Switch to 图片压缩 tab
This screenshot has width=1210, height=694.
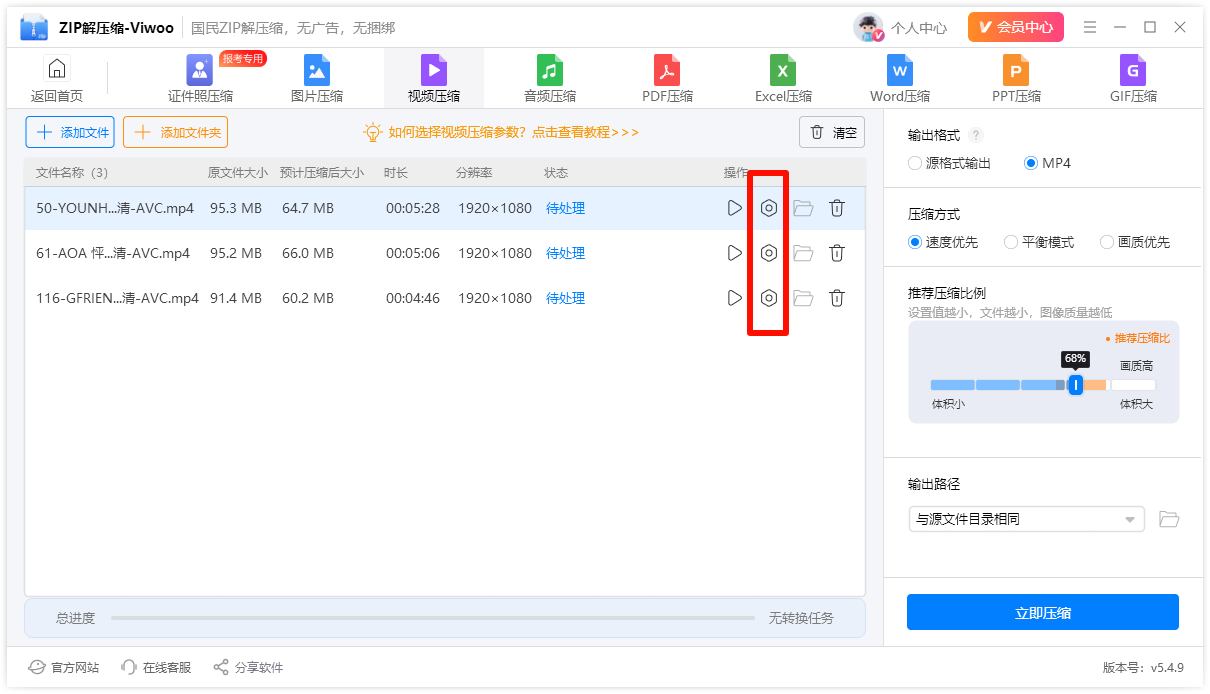(x=317, y=79)
